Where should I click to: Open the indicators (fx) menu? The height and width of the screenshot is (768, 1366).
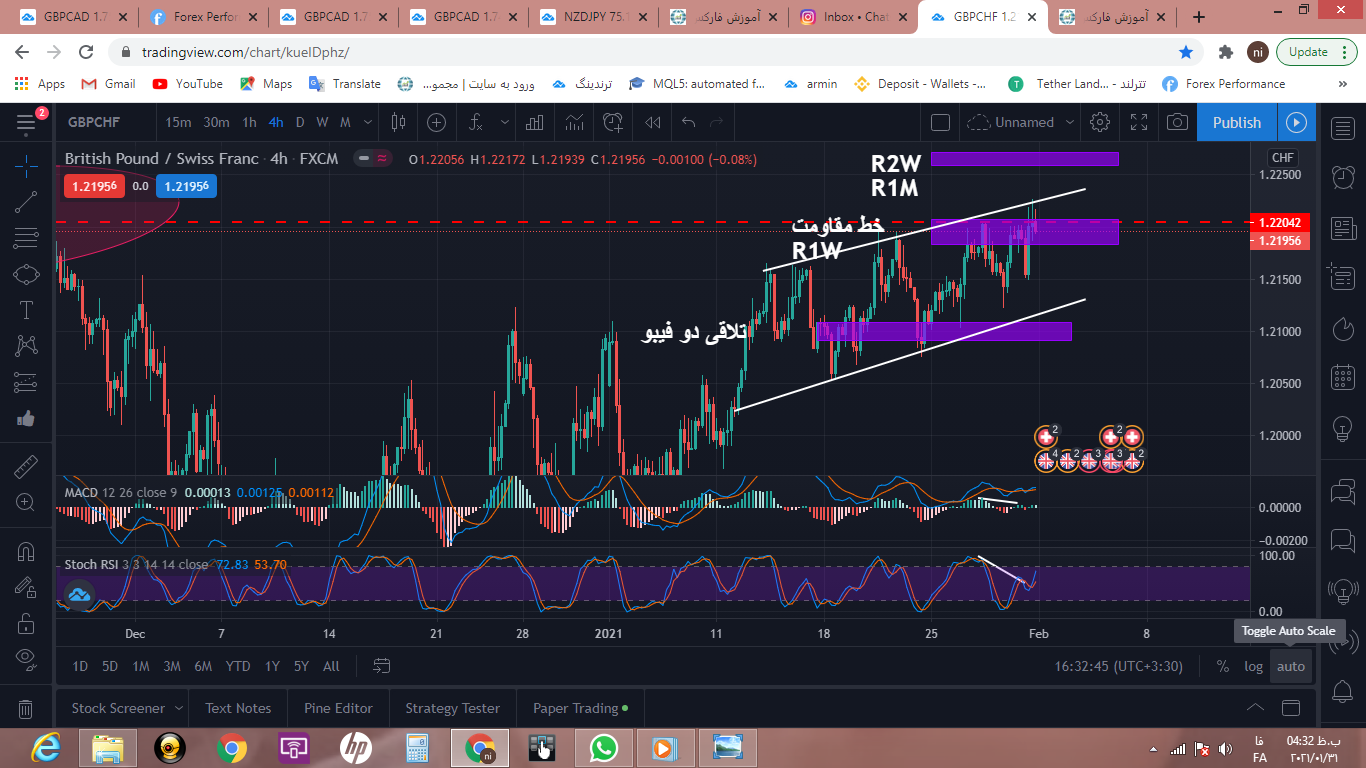[x=476, y=122]
